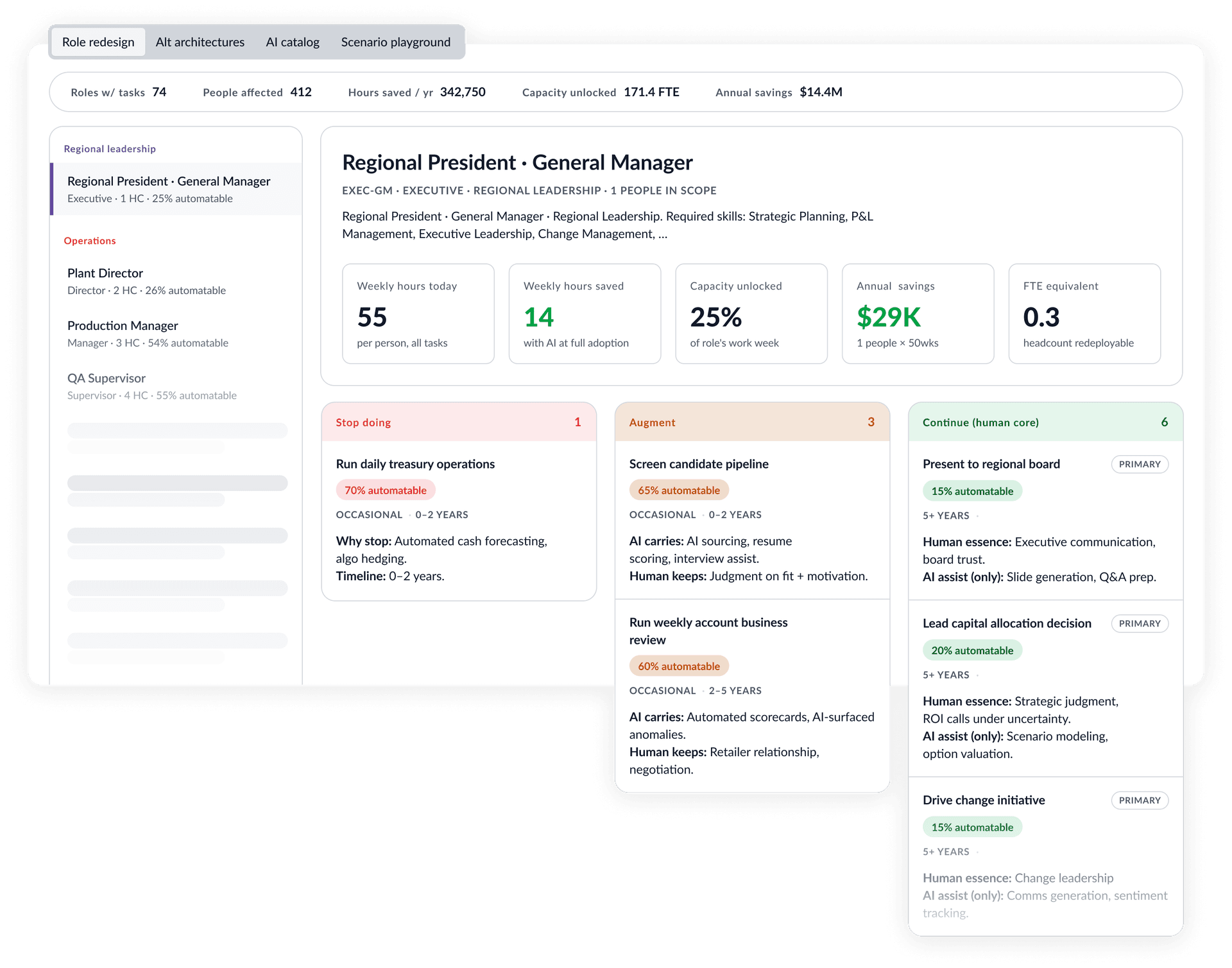The height and width of the screenshot is (968, 1232).
Task: Click the Stop doing column header
Action: (459, 422)
